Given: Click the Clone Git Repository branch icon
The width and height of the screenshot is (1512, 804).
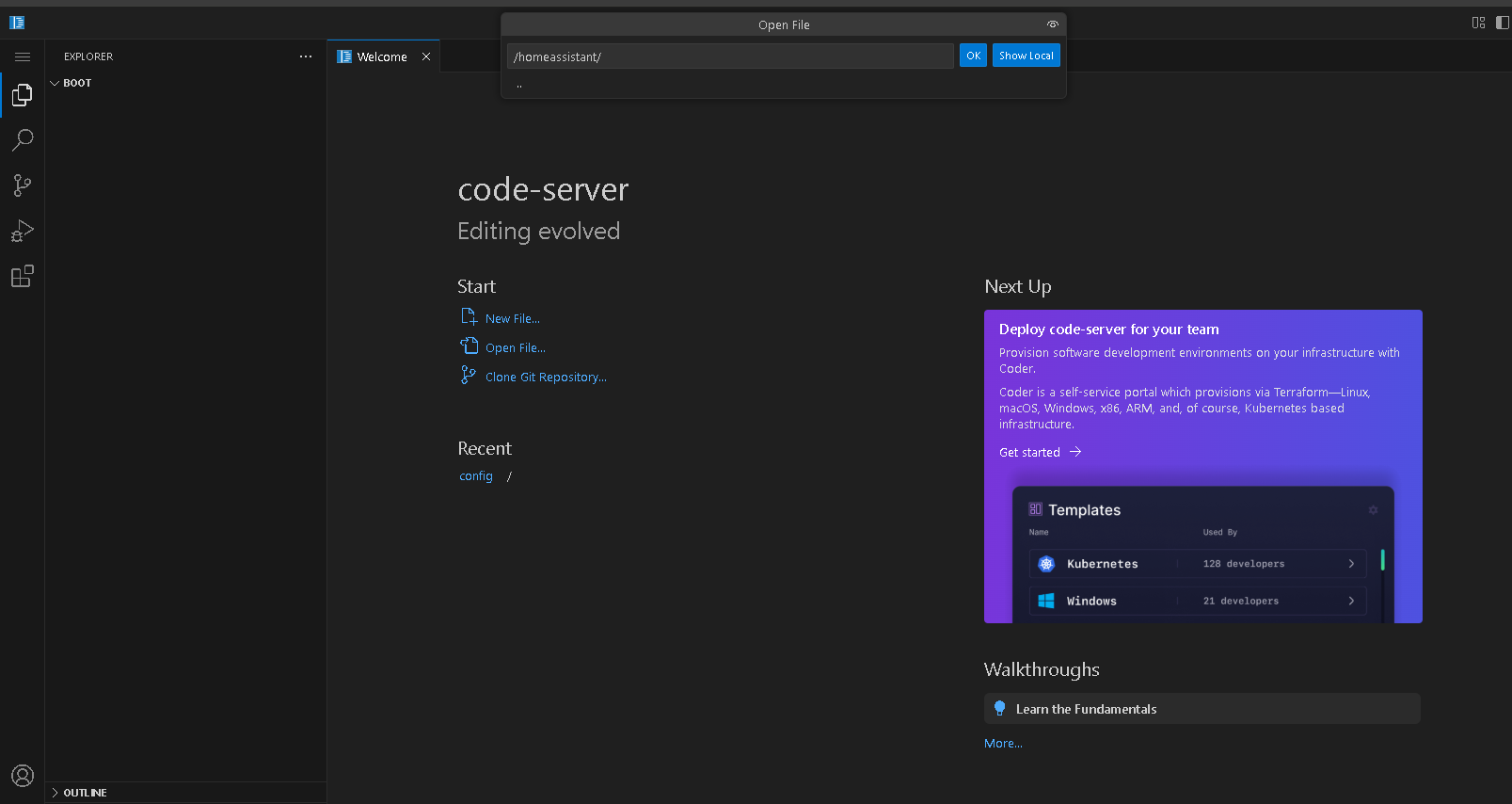Looking at the screenshot, I should (x=468, y=375).
